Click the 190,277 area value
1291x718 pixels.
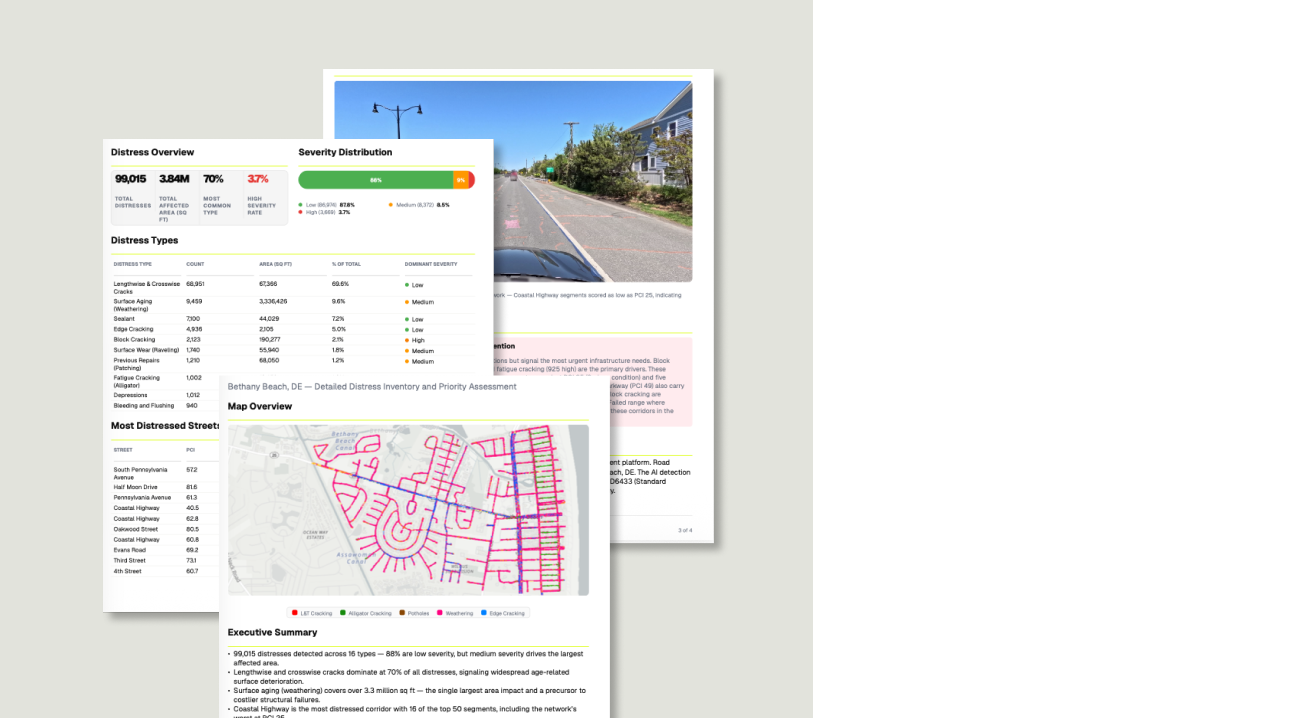click(x=270, y=340)
